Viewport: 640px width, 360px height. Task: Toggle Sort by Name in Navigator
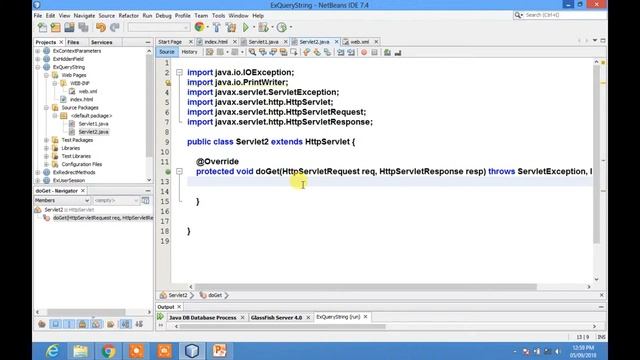pyautogui.click(x=125, y=324)
